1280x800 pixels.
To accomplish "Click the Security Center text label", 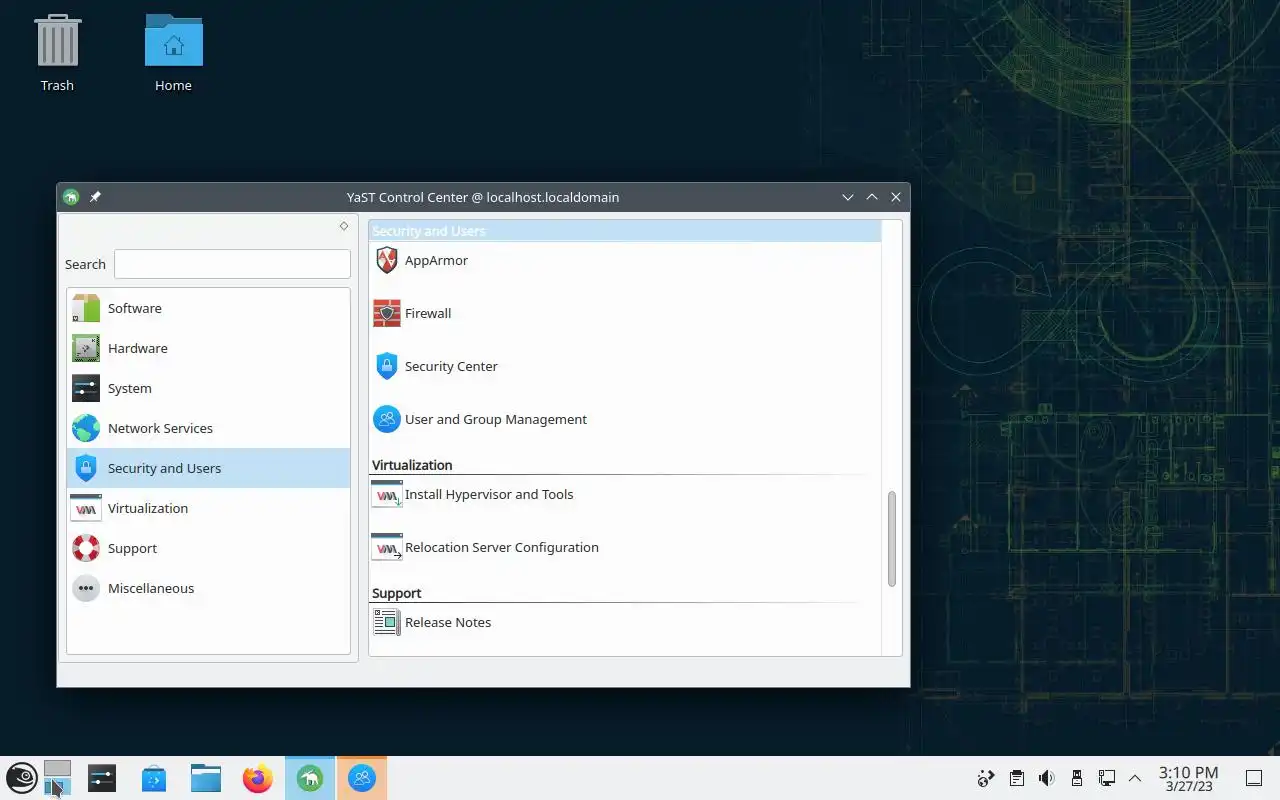I will tap(451, 366).
